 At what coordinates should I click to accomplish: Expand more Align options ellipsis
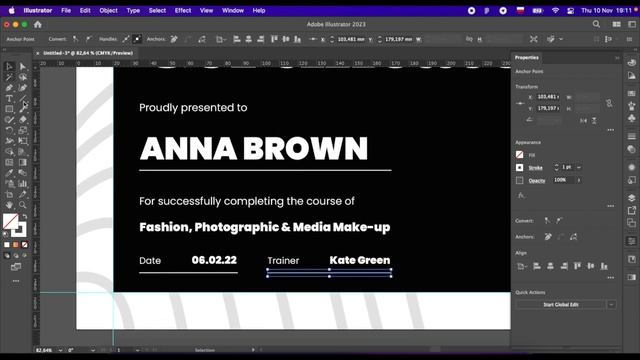click(x=611, y=278)
